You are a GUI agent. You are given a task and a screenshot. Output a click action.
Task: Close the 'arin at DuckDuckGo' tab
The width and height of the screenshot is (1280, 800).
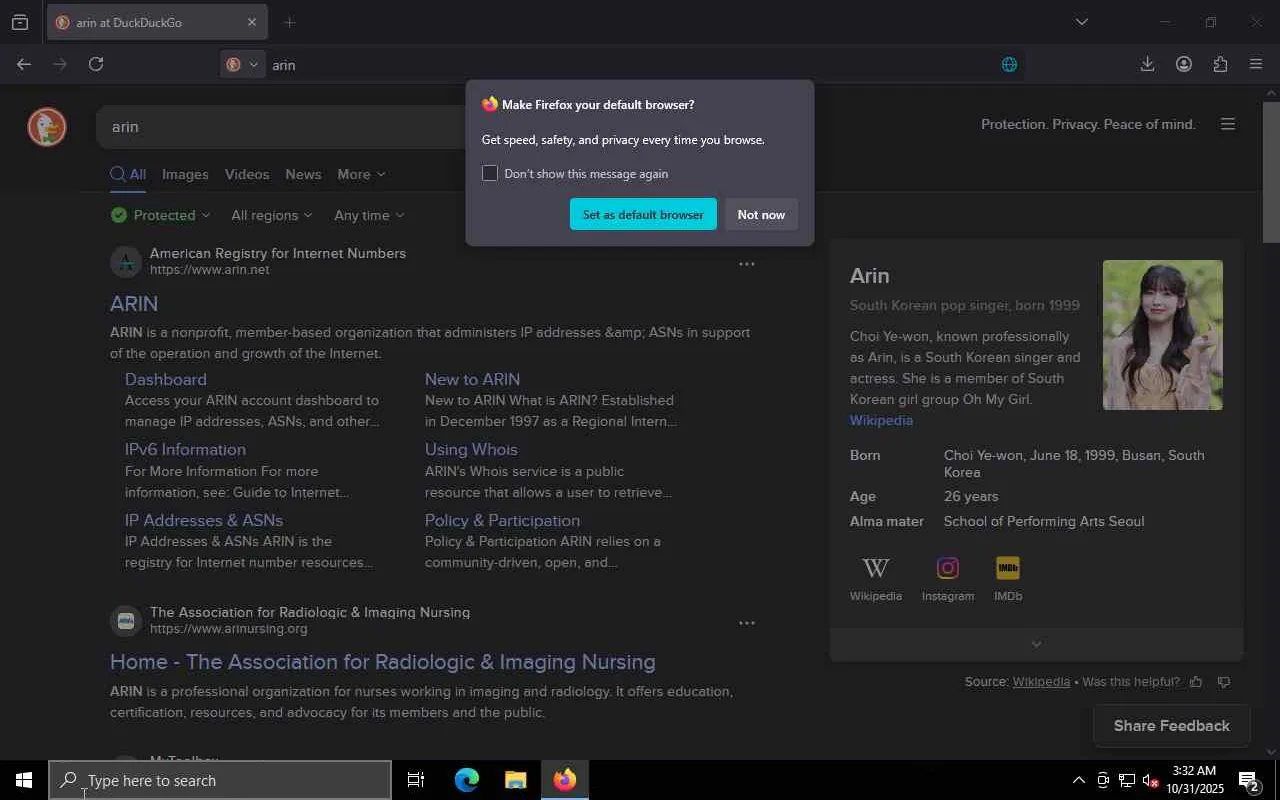[x=251, y=22]
